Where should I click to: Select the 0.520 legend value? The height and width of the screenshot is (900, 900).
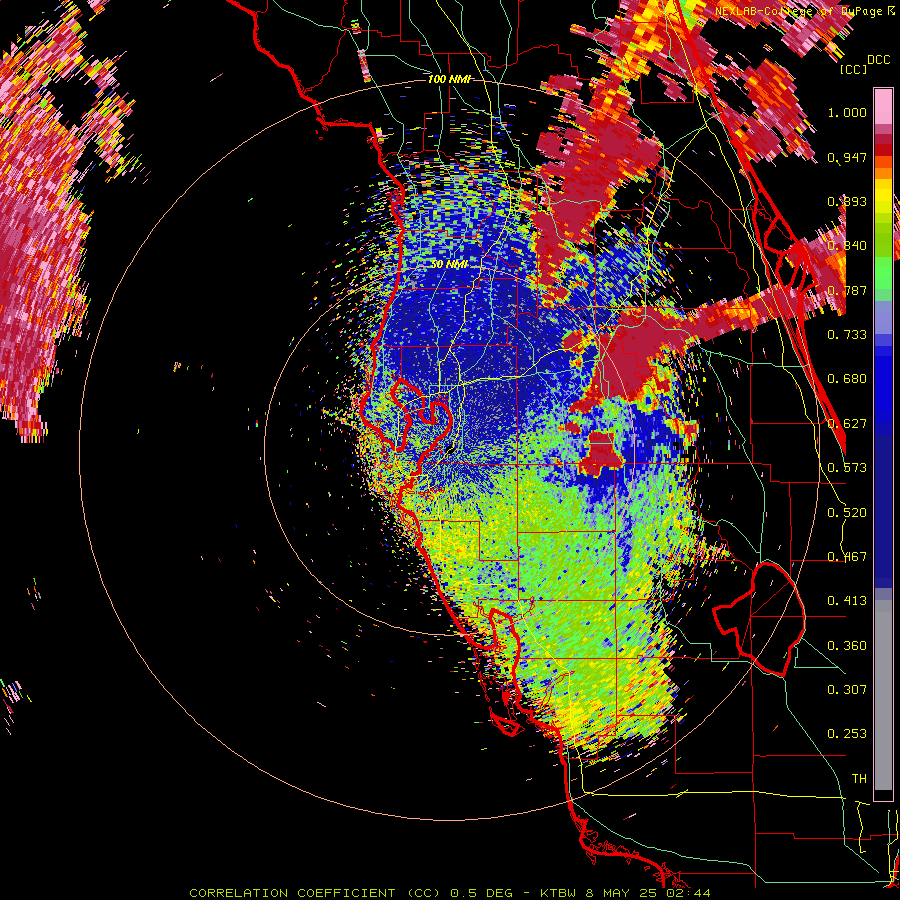pos(847,513)
